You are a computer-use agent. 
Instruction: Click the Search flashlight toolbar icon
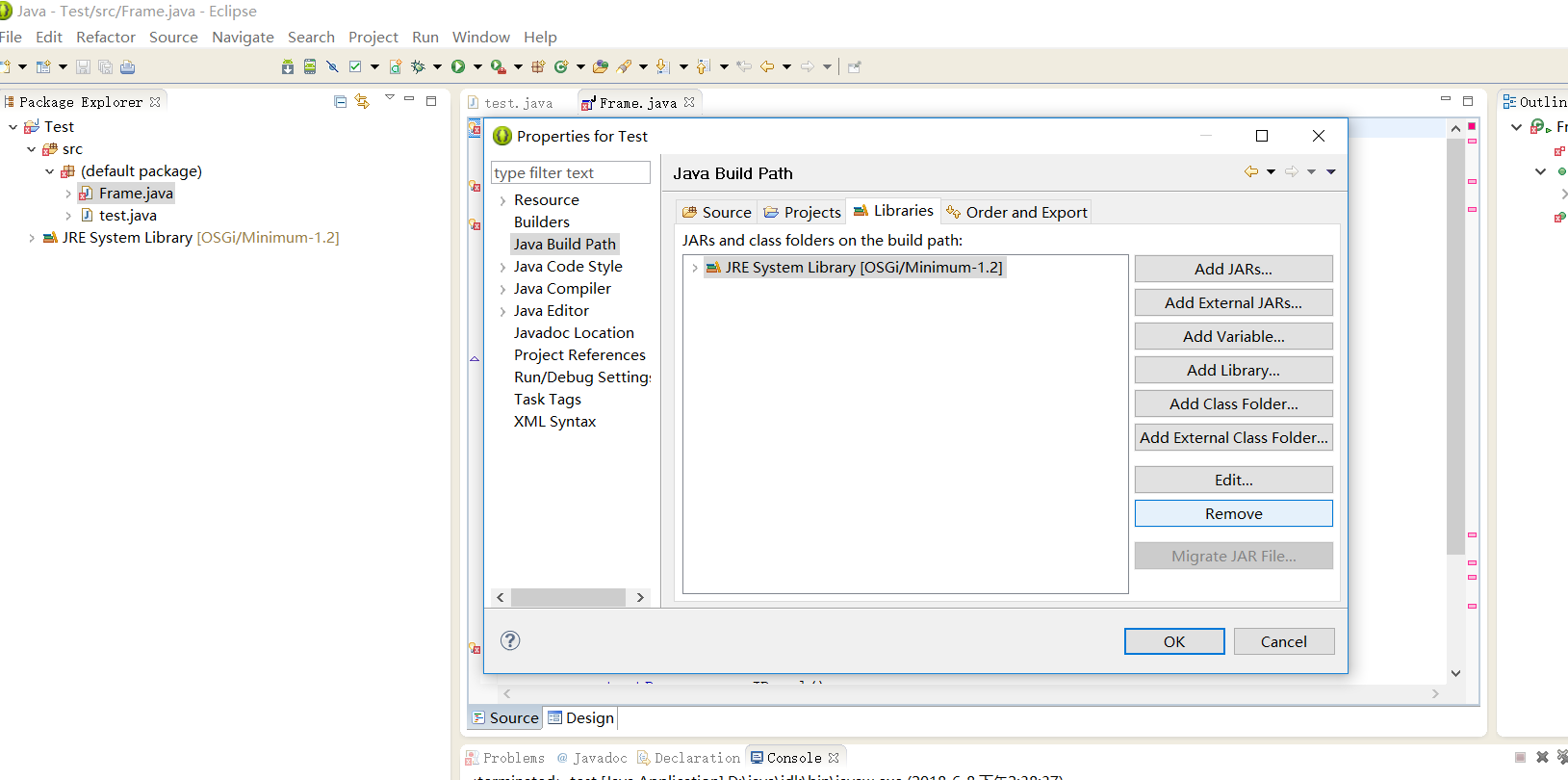(624, 66)
